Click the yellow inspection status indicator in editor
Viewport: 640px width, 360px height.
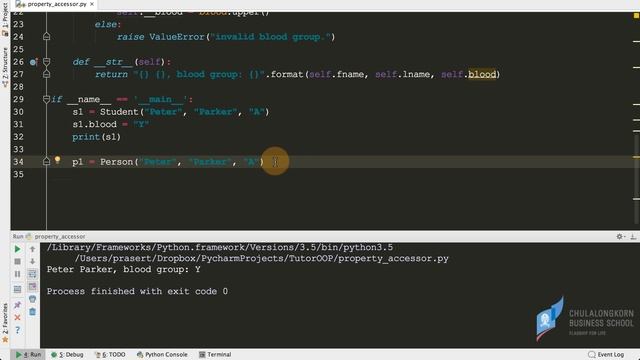click(x=636, y=16)
